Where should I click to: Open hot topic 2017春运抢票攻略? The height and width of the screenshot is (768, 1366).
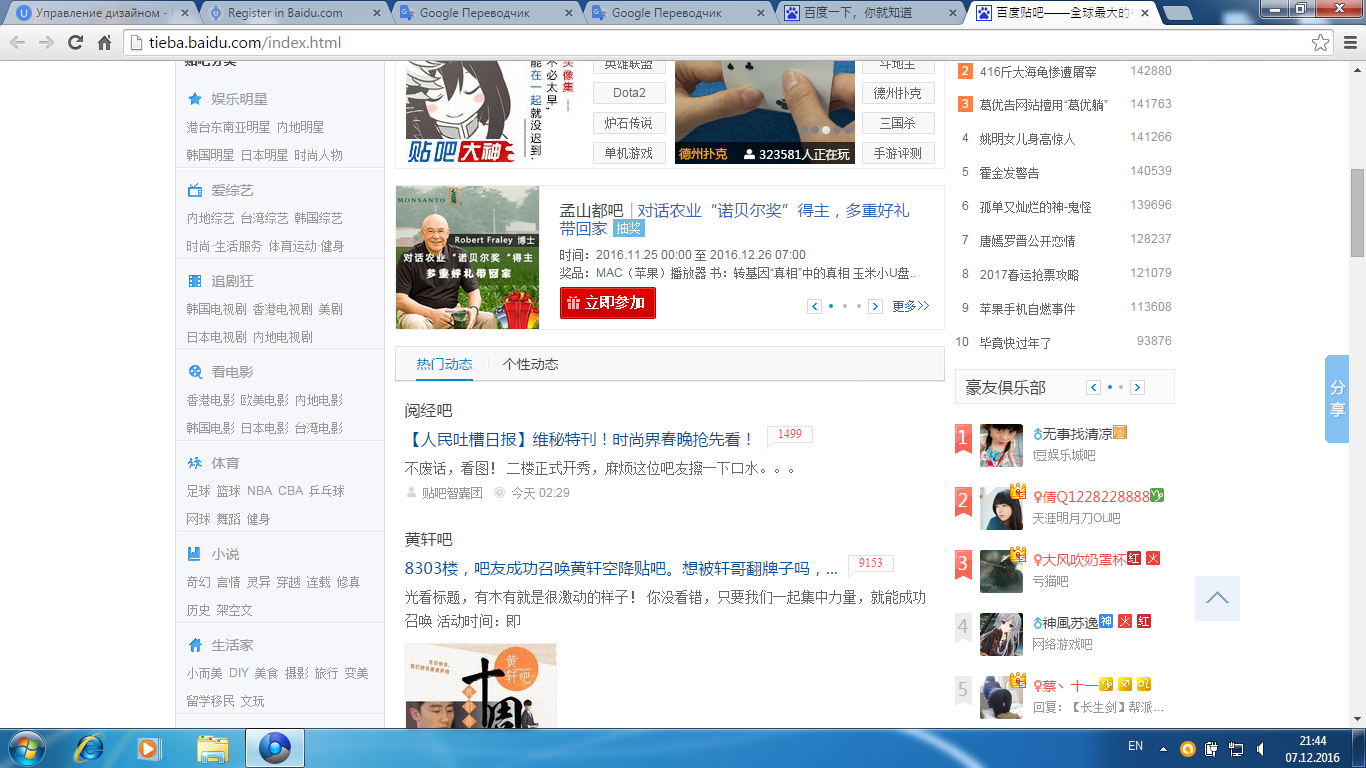click(x=1029, y=274)
